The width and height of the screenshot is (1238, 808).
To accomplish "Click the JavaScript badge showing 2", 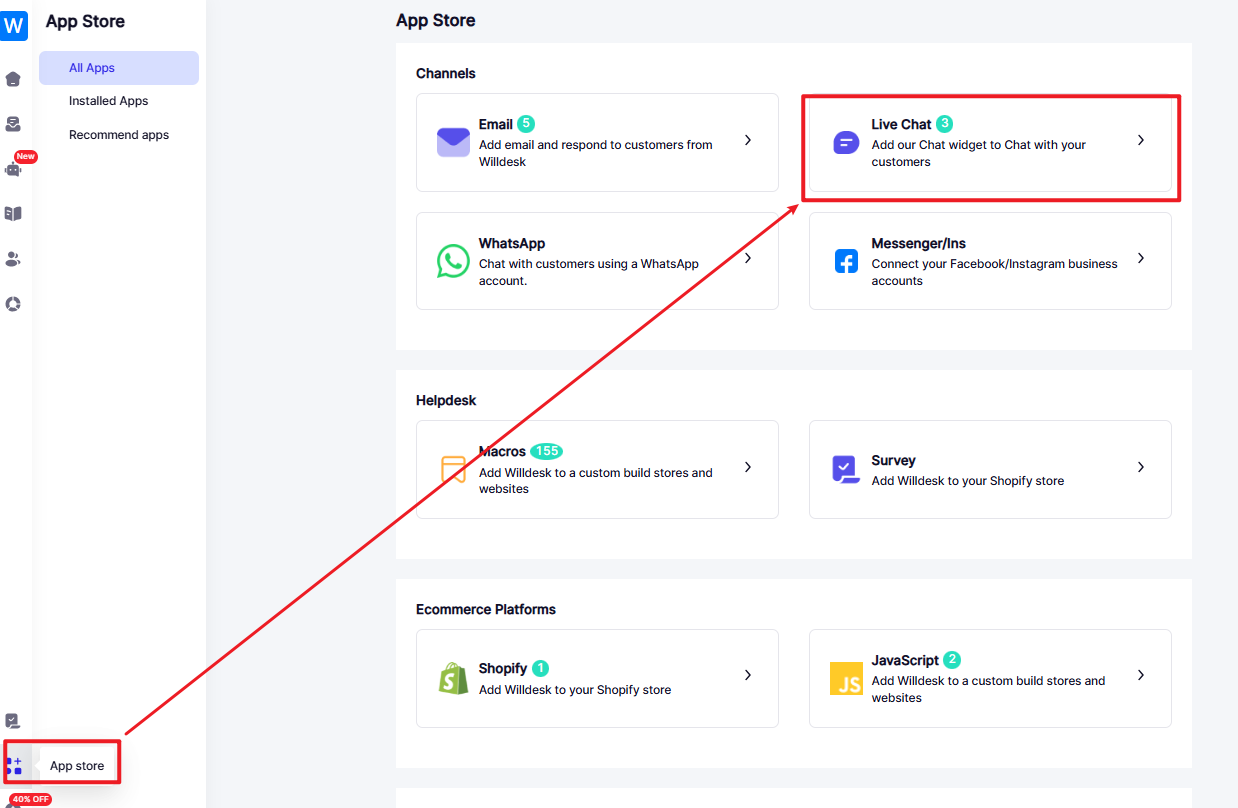I will 952,660.
